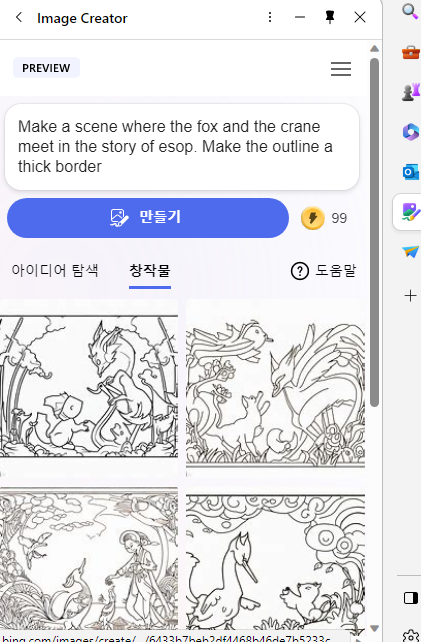The image size is (421, 642).
Task: Close the Image Creator pane
Action: tap(360, 17)
